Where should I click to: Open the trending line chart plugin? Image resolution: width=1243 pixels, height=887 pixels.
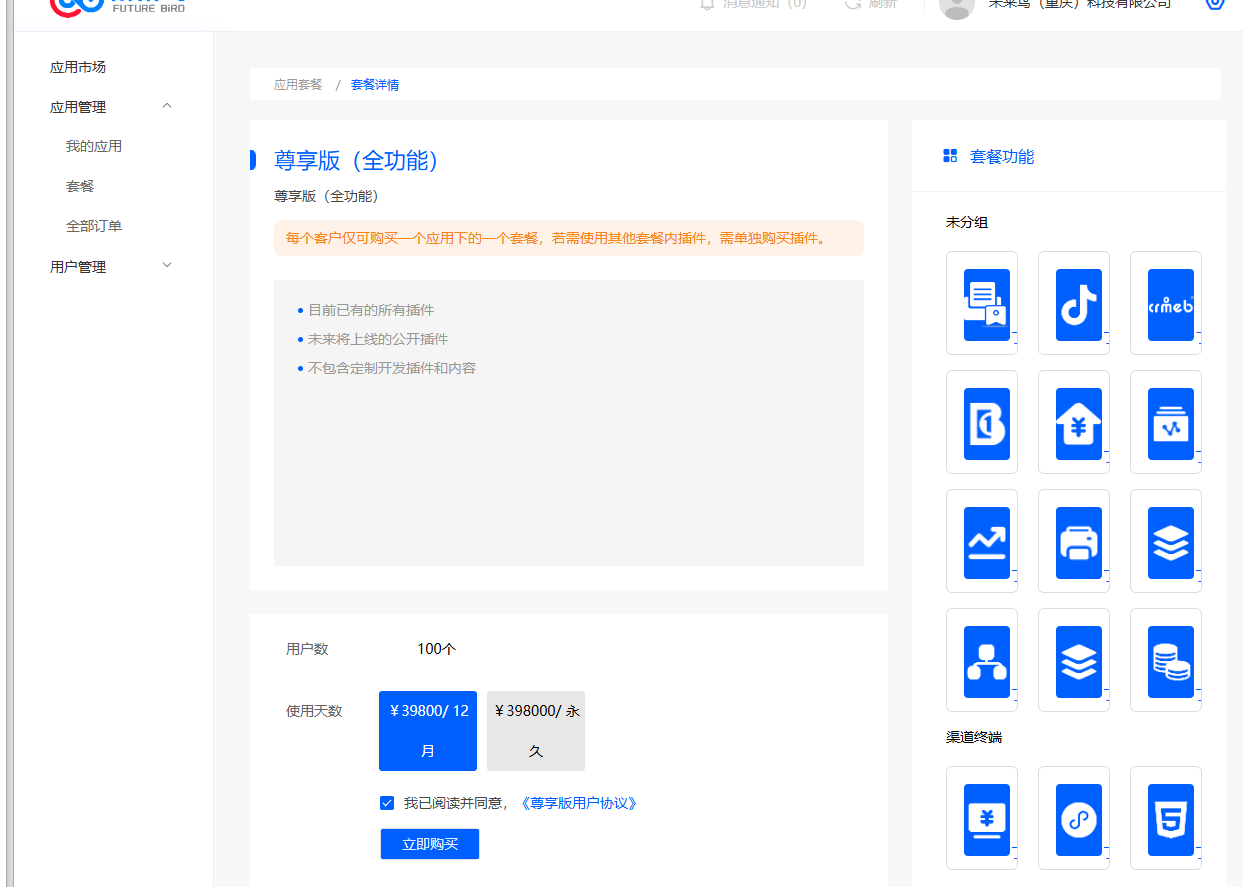[x=986, y=542]
